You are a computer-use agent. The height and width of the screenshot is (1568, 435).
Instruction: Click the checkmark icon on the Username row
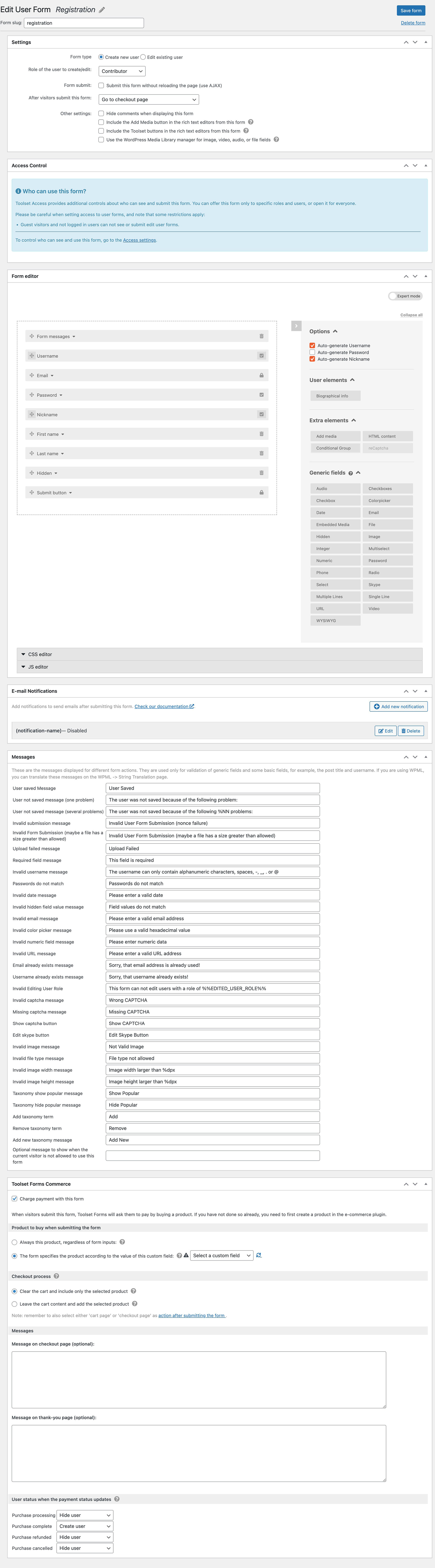(x=261, y=355)
